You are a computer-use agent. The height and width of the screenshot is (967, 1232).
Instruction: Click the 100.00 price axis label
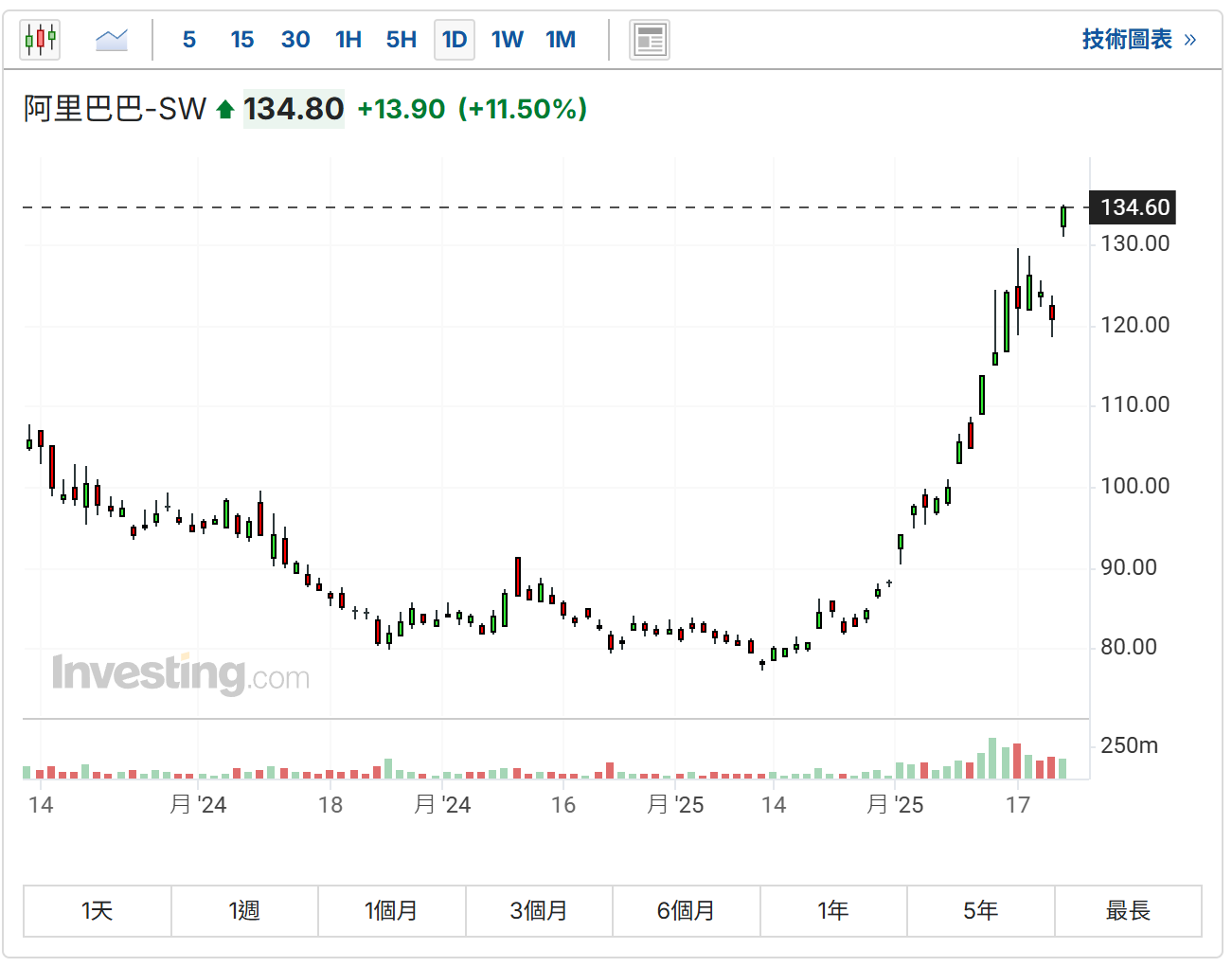1135,486
